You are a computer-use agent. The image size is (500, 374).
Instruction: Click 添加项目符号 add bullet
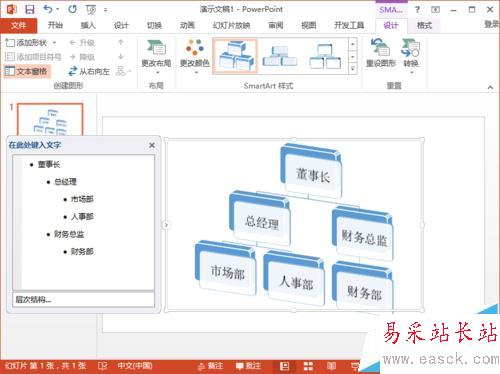coord(33,57)
